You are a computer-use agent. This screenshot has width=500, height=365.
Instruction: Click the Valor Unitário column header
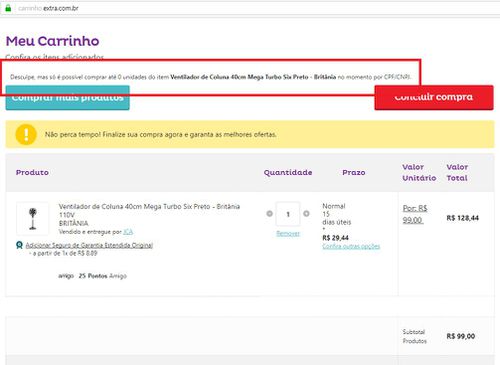419,172
